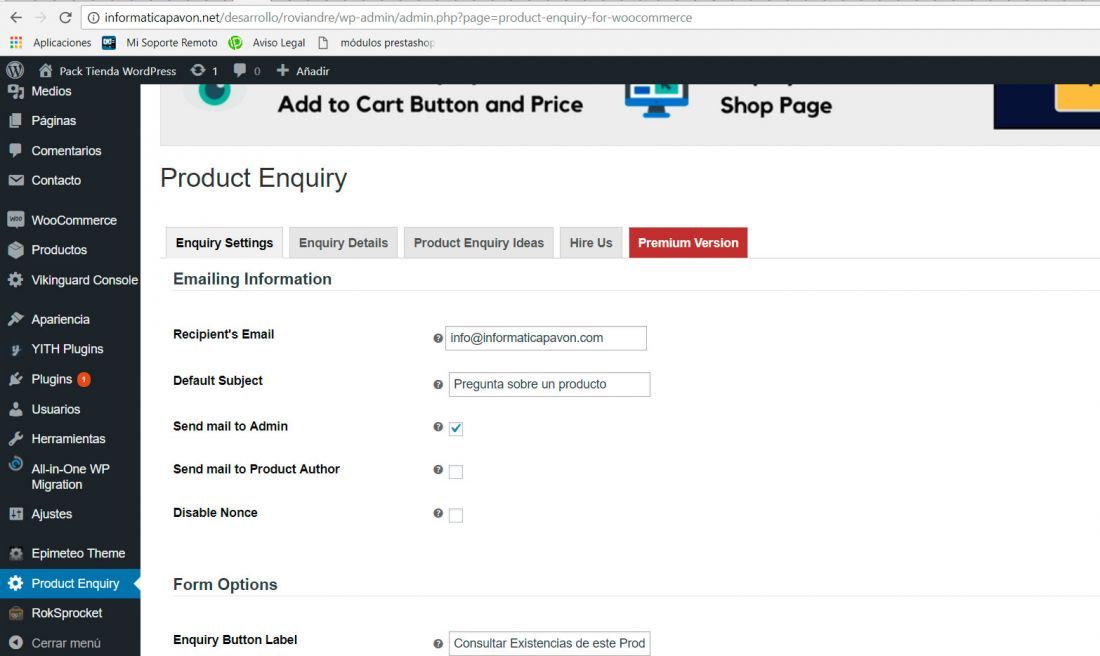Click the Default Subject input field
The image size is (1100, 656).
coord(549,384)
